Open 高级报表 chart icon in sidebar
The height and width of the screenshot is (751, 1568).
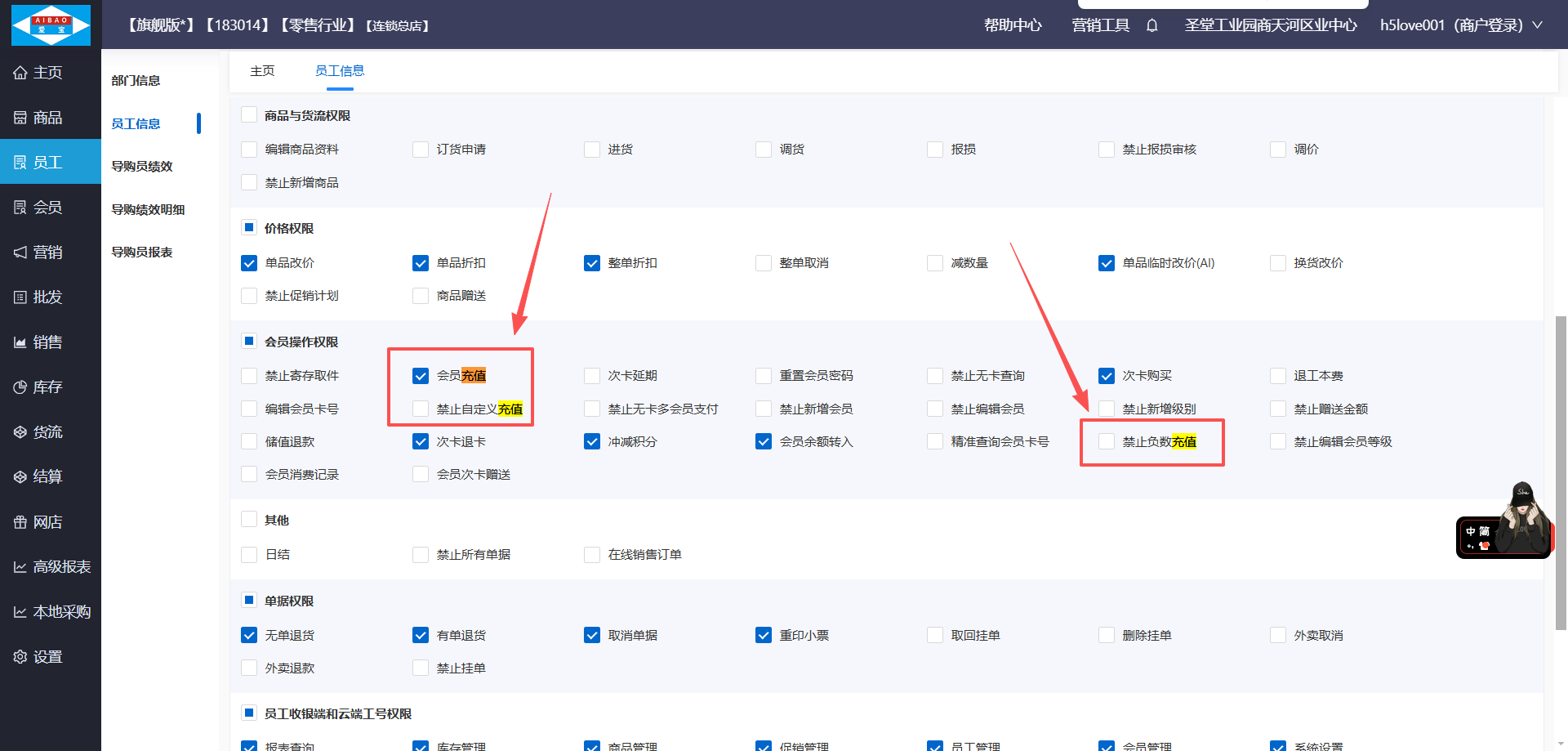(20, 567)
